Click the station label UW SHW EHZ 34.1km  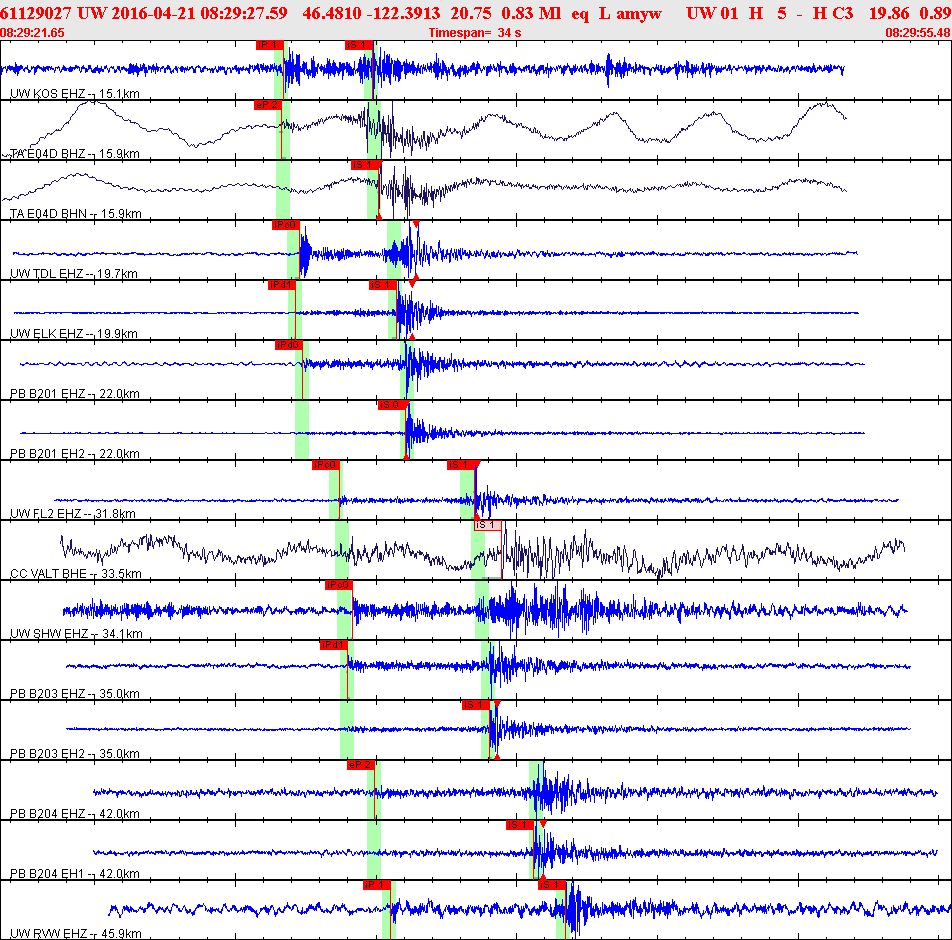pos(76,633)
